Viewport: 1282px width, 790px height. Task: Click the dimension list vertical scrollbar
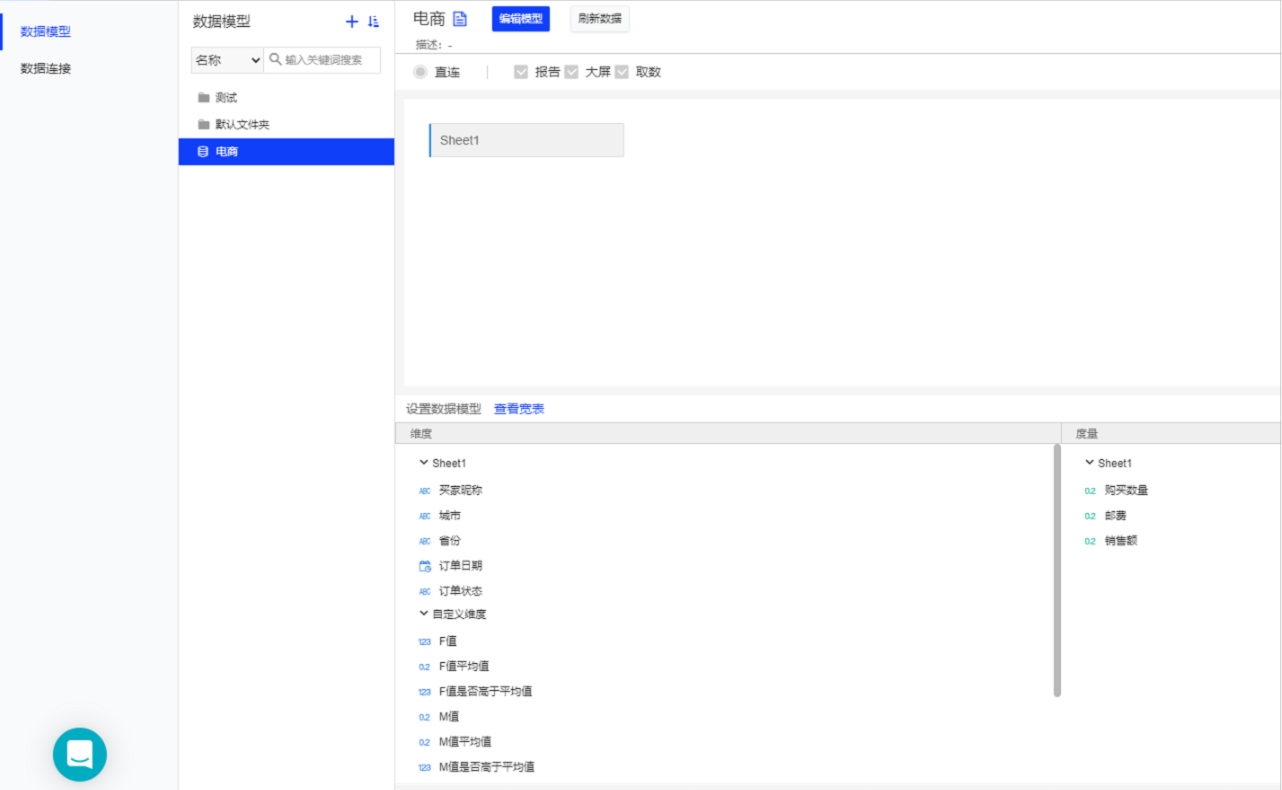[1057, 570]
